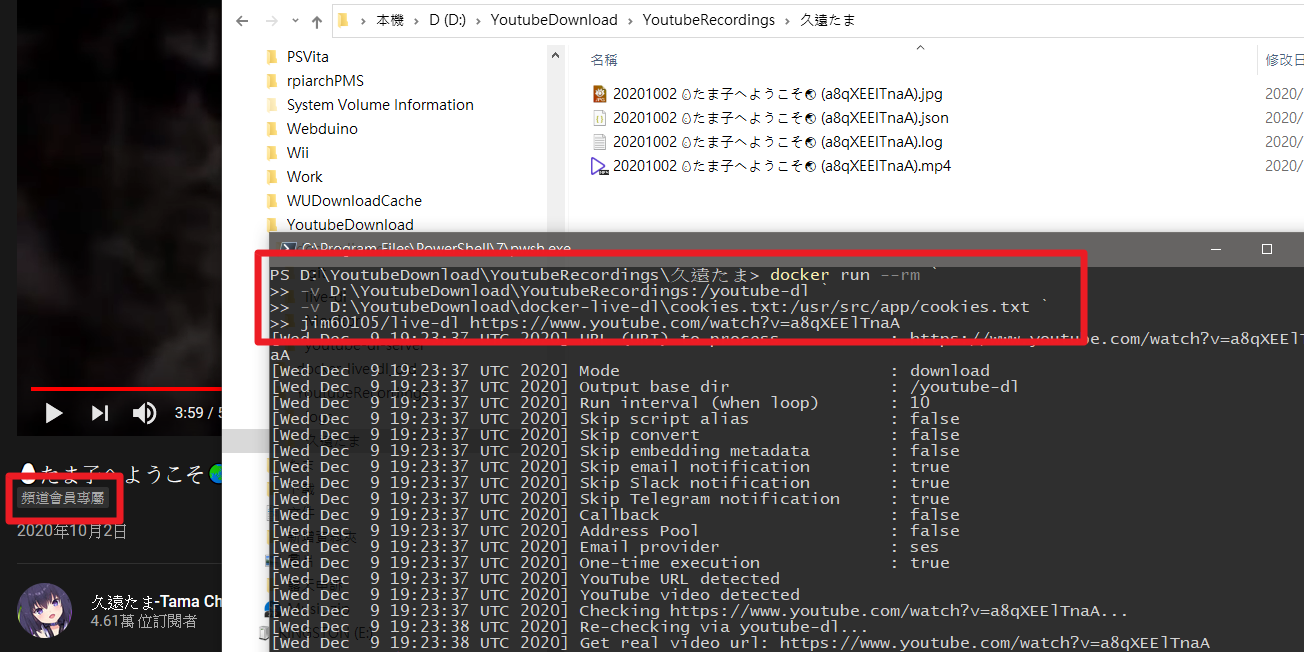Expand chevron after YoutubeRecordings breadcrumb

pyautogui.click(x=787, y=20)
